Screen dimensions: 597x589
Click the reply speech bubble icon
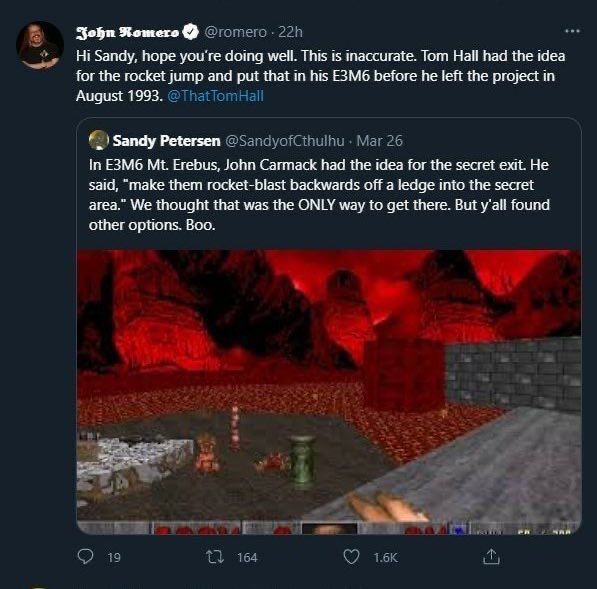click(85, 557)
